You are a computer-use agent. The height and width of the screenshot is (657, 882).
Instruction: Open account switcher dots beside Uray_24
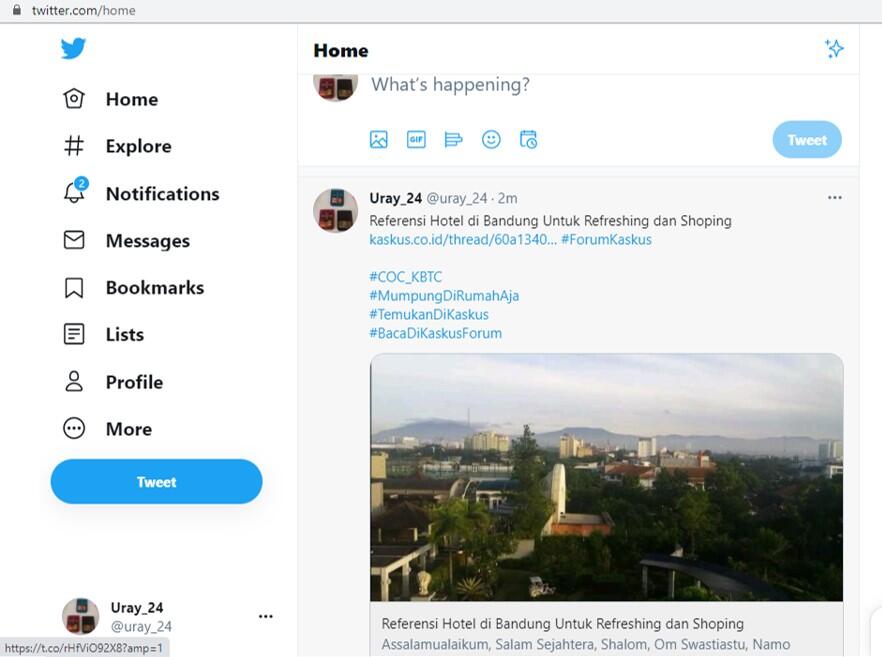click(266, 616)
